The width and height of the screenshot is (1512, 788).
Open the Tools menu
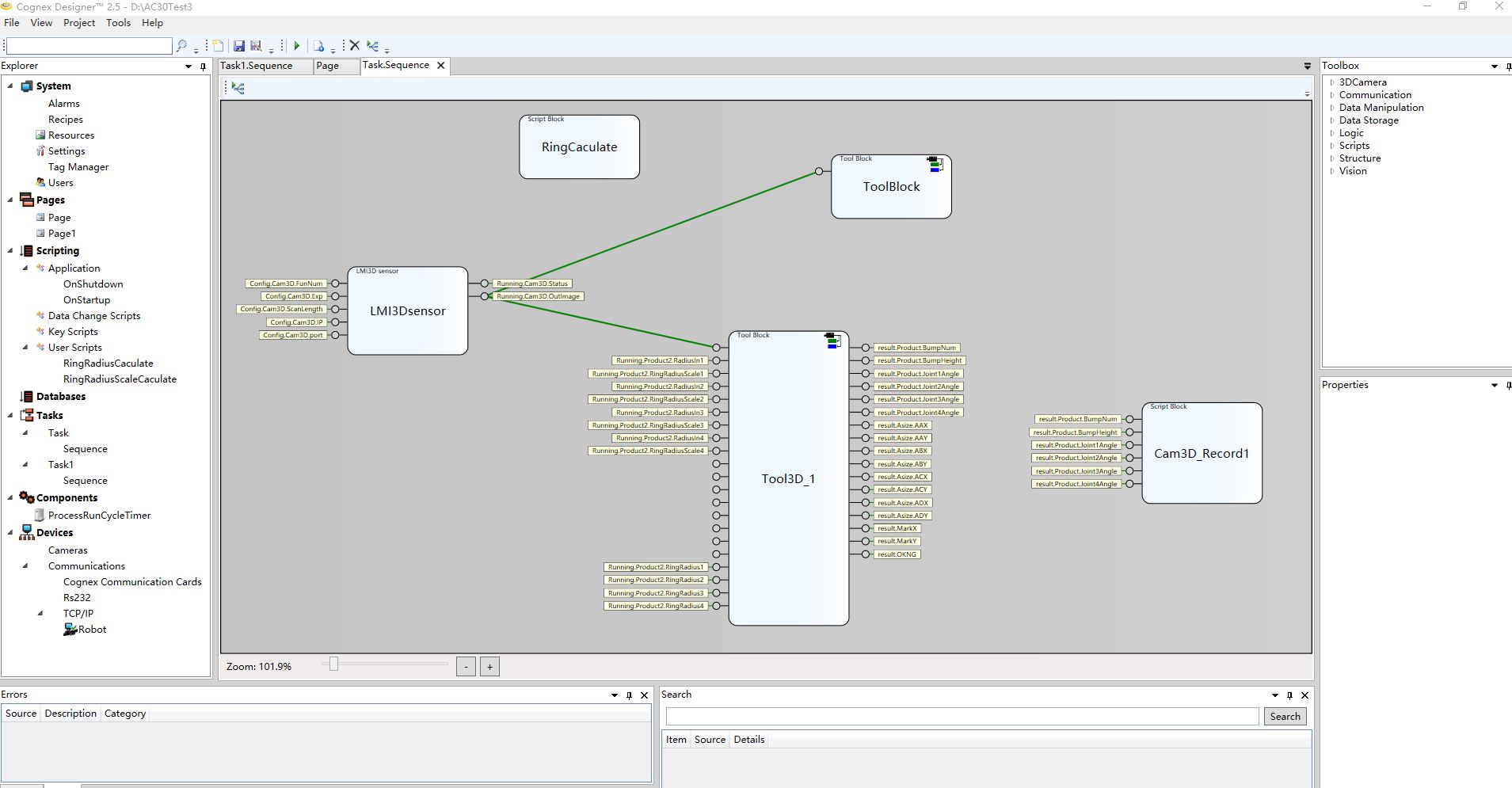click(x=118, y=23)
